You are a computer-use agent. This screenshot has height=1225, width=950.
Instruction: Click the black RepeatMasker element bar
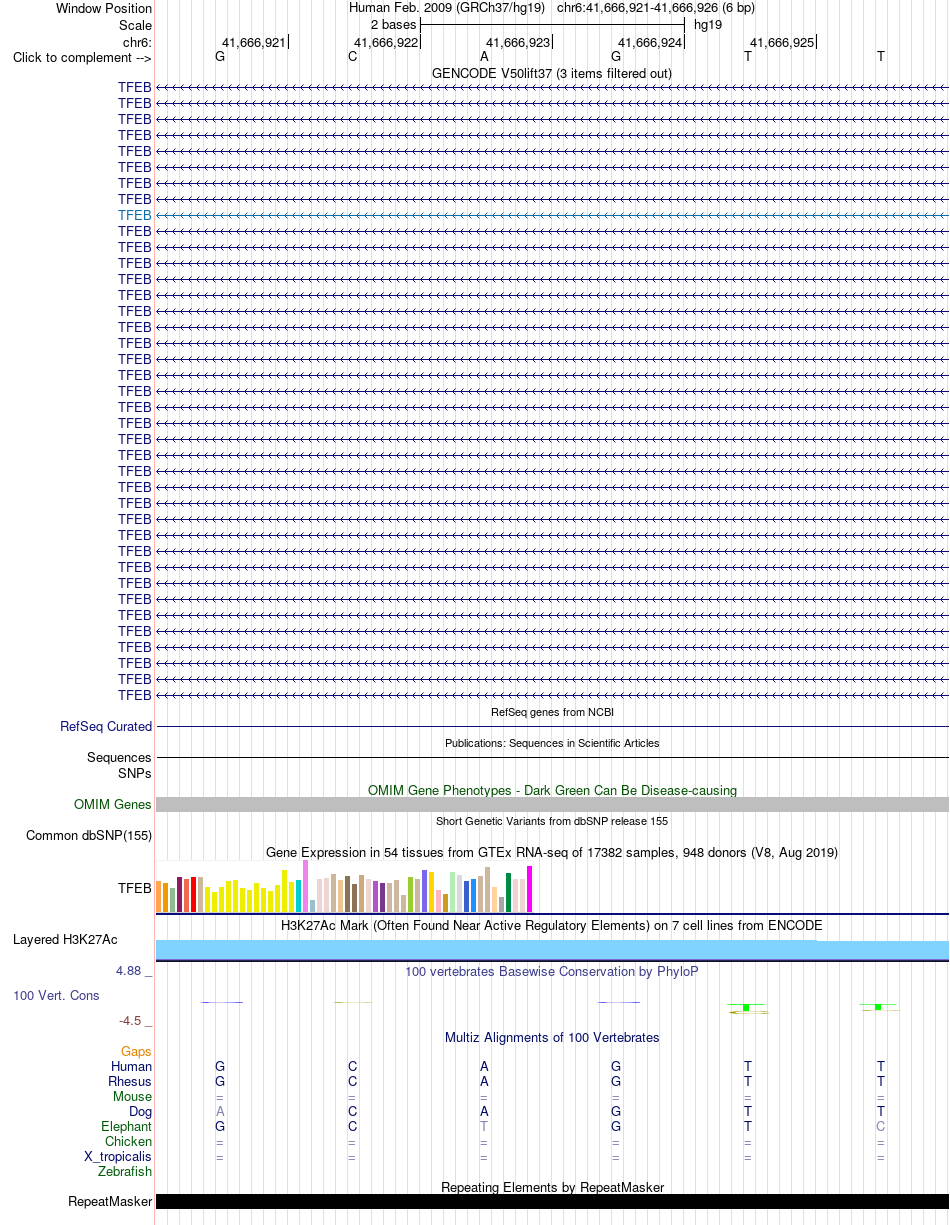click(552, 1201)
